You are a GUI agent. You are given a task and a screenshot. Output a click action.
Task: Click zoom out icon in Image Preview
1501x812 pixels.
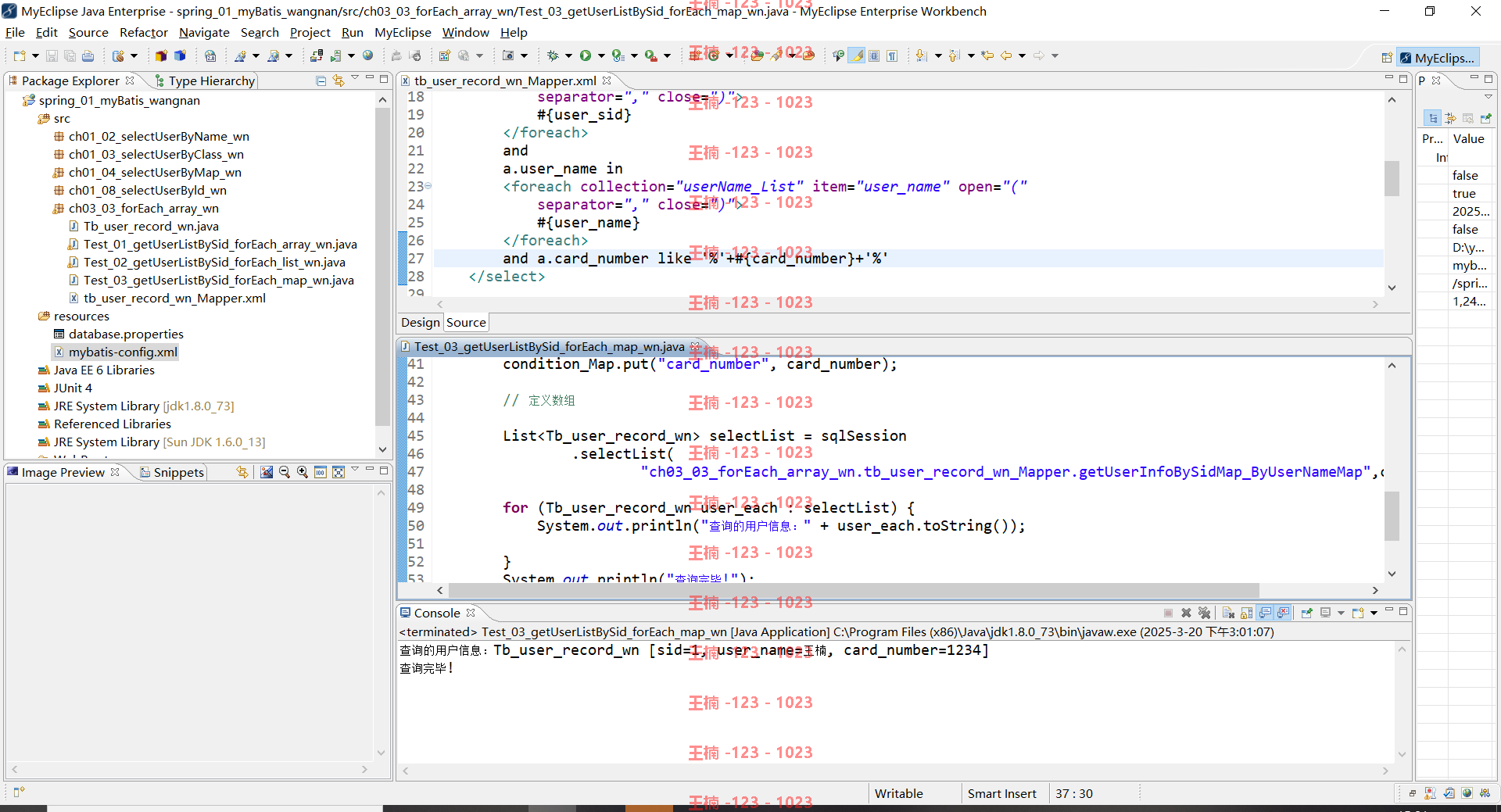[x=285, y=472]
